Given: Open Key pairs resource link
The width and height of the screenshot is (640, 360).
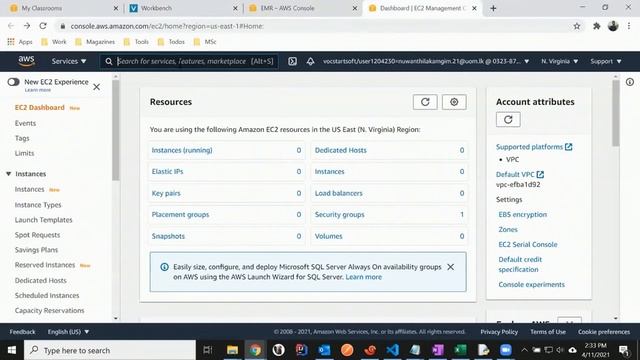Looking at the screenshot, I should 166,193.
